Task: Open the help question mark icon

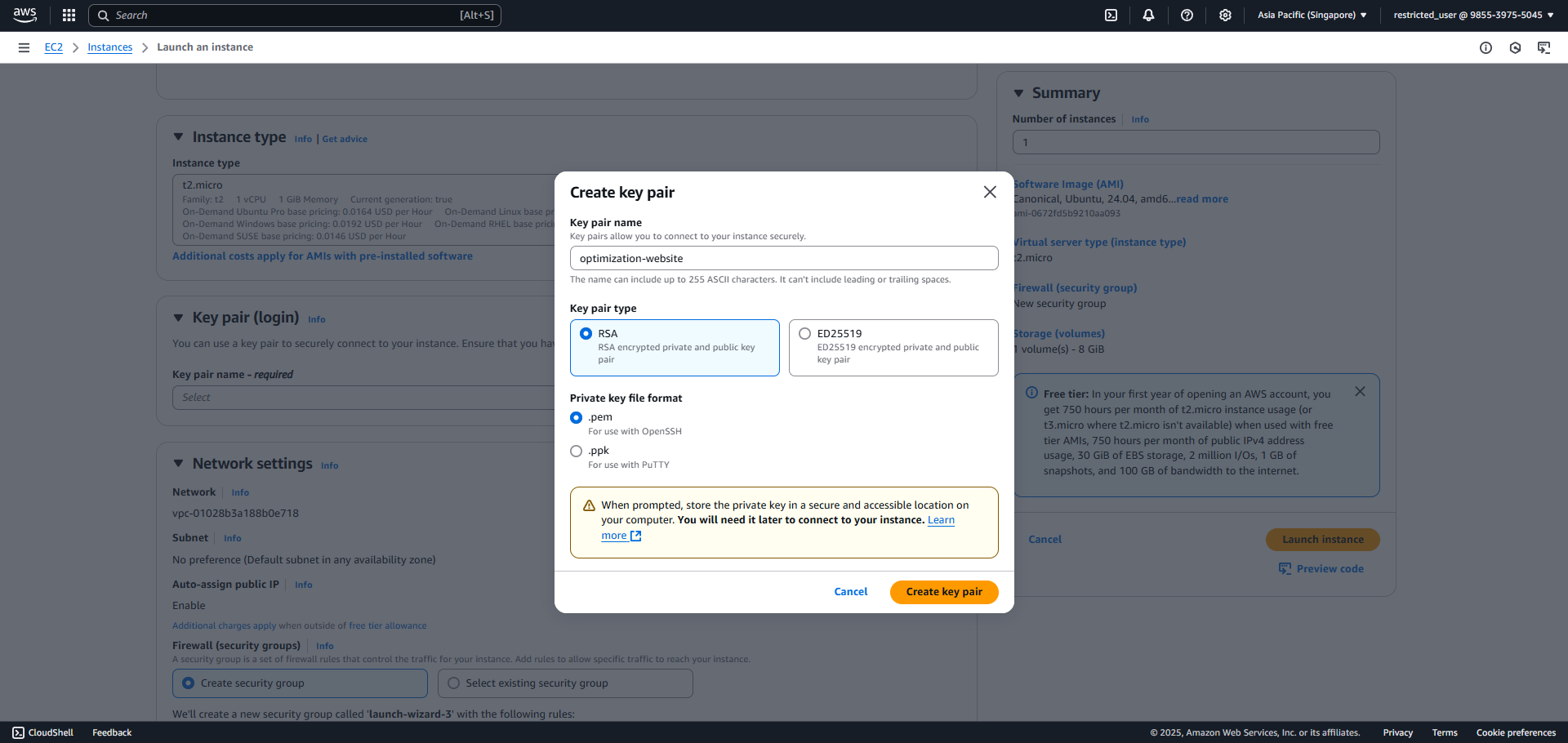Action: (x=1187, y=15)
